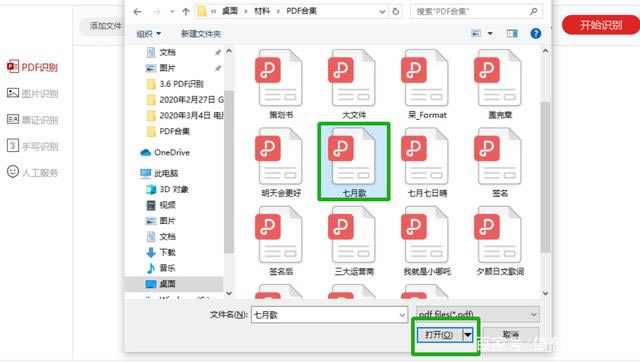Viewport: 640px width, 362px height.
Task: Select 材料 in the address breadcrumb
Action: (x=262, y=11)
